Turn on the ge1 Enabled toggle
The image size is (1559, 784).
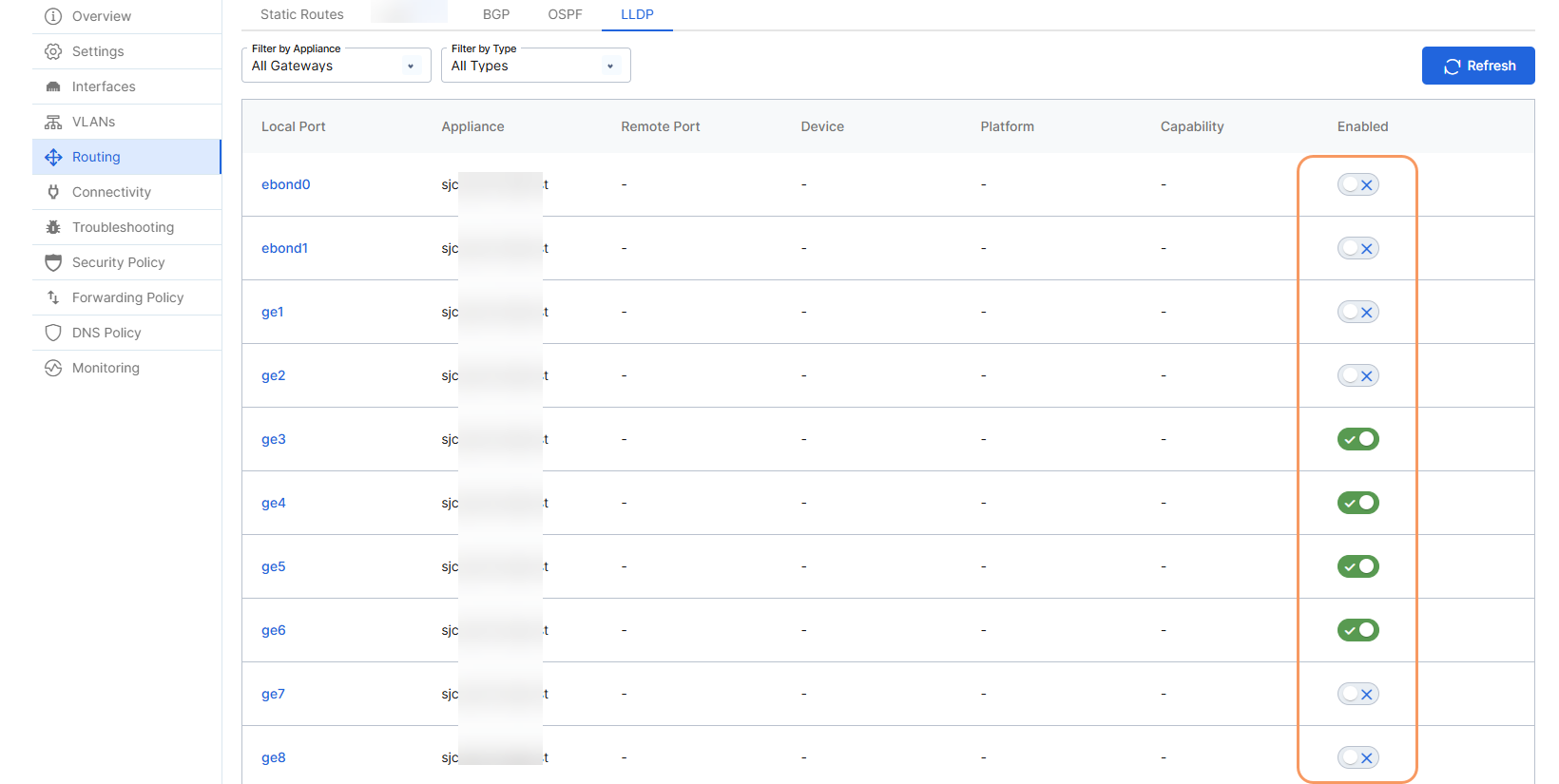[1357, 312]
